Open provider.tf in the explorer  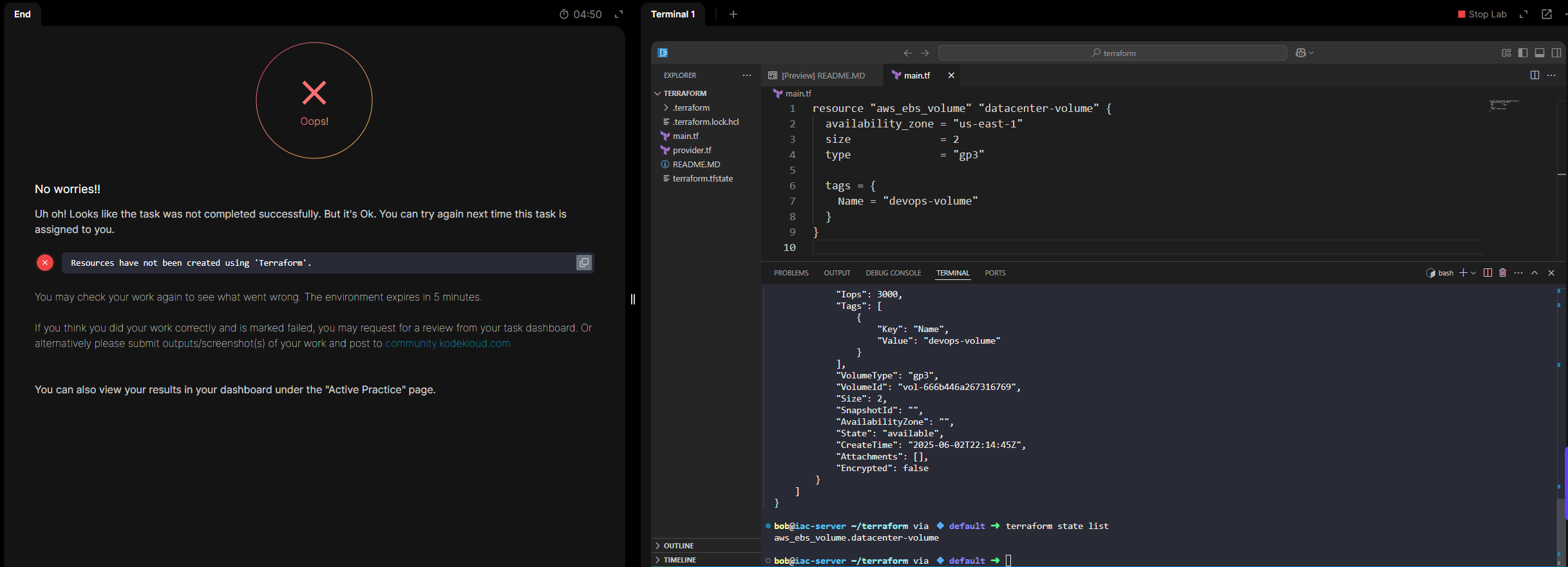692,151
